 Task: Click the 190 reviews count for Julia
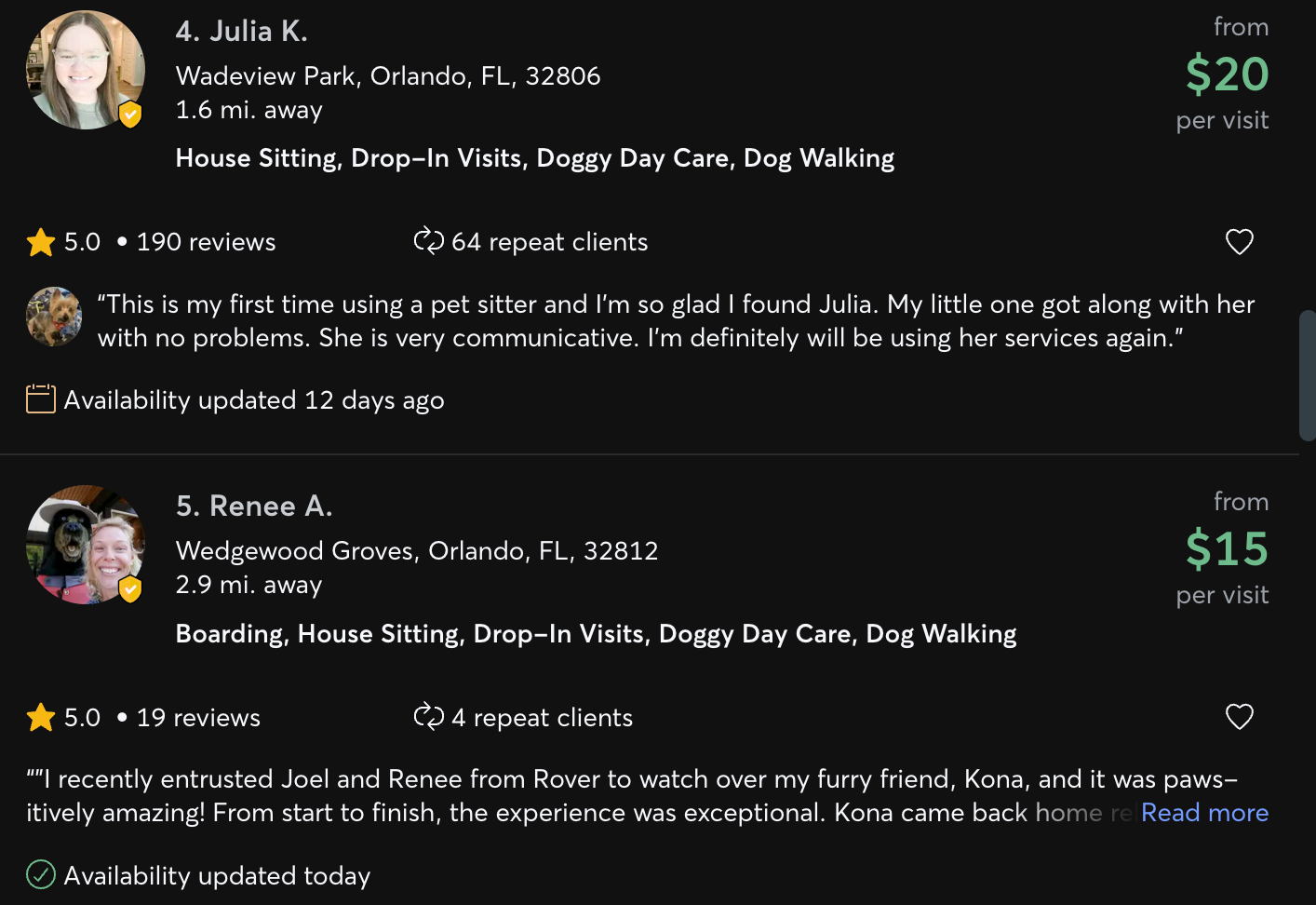tap(205, 241)
